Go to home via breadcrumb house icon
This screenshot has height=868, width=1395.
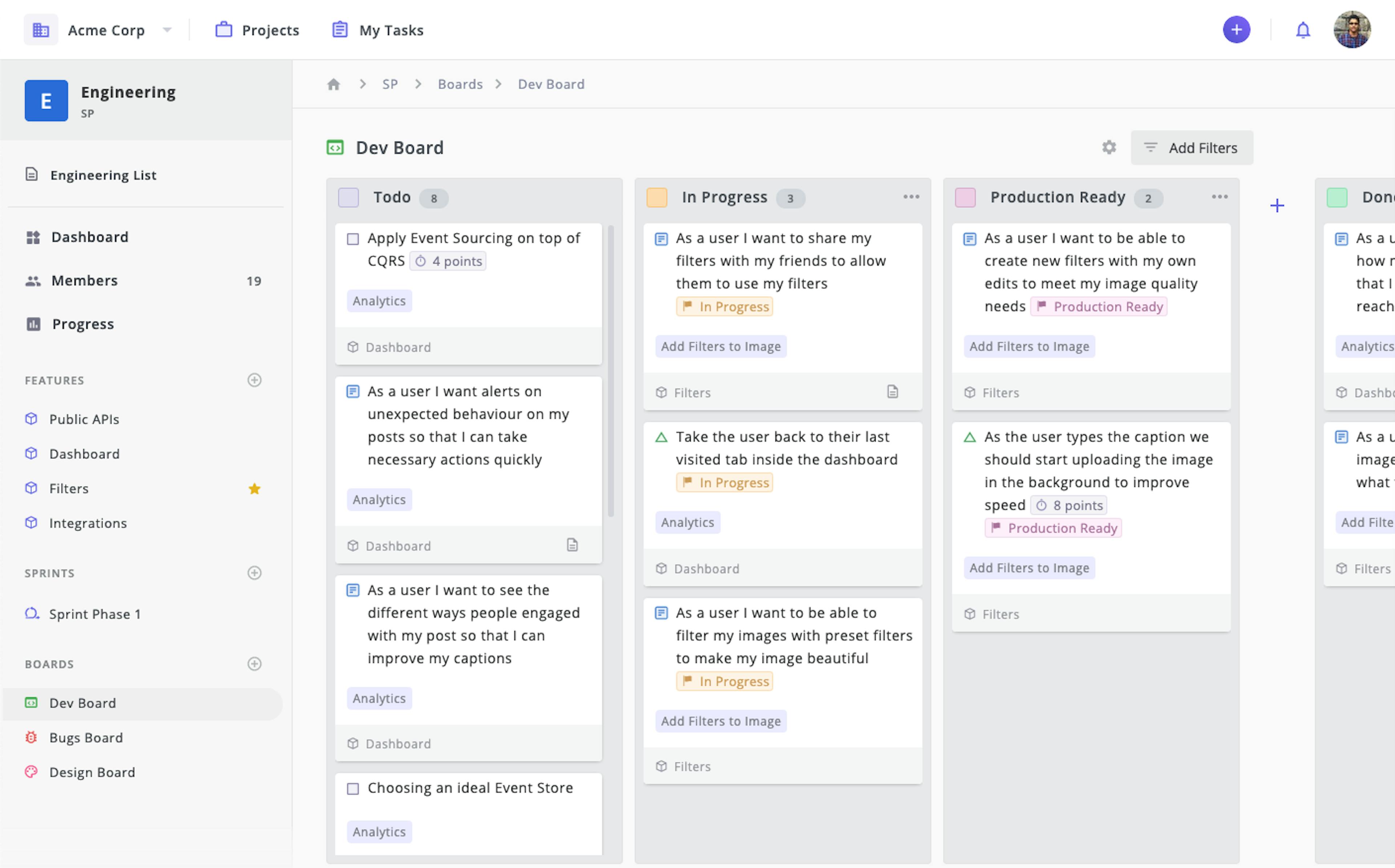tap(333, 84)
